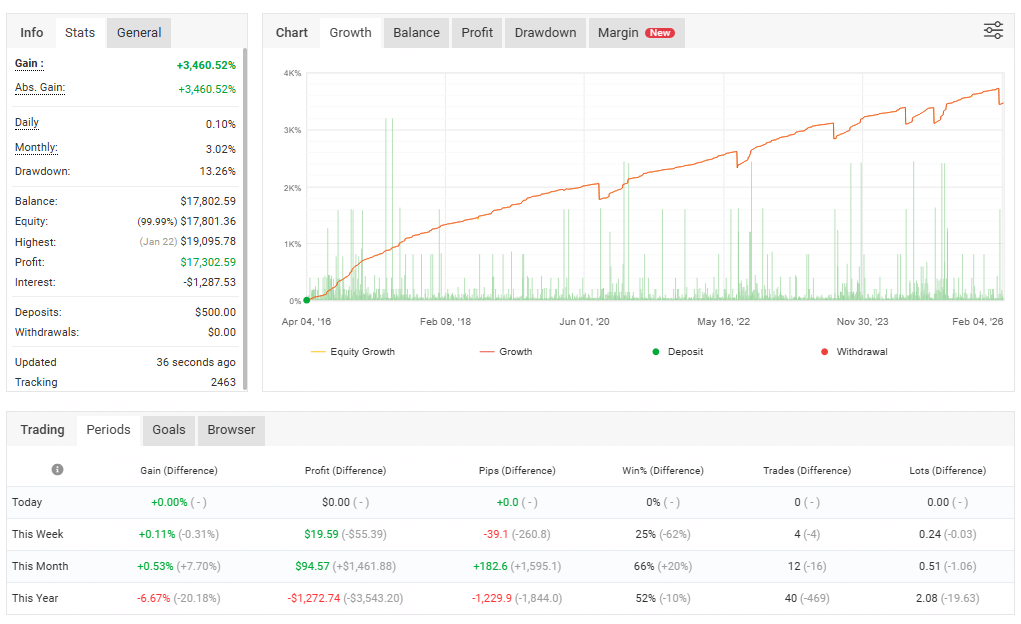The height and width of the screenshot is (624, 1021).
Task: Open the Margin tab with New badge
Action: click(x=635, y=33)
